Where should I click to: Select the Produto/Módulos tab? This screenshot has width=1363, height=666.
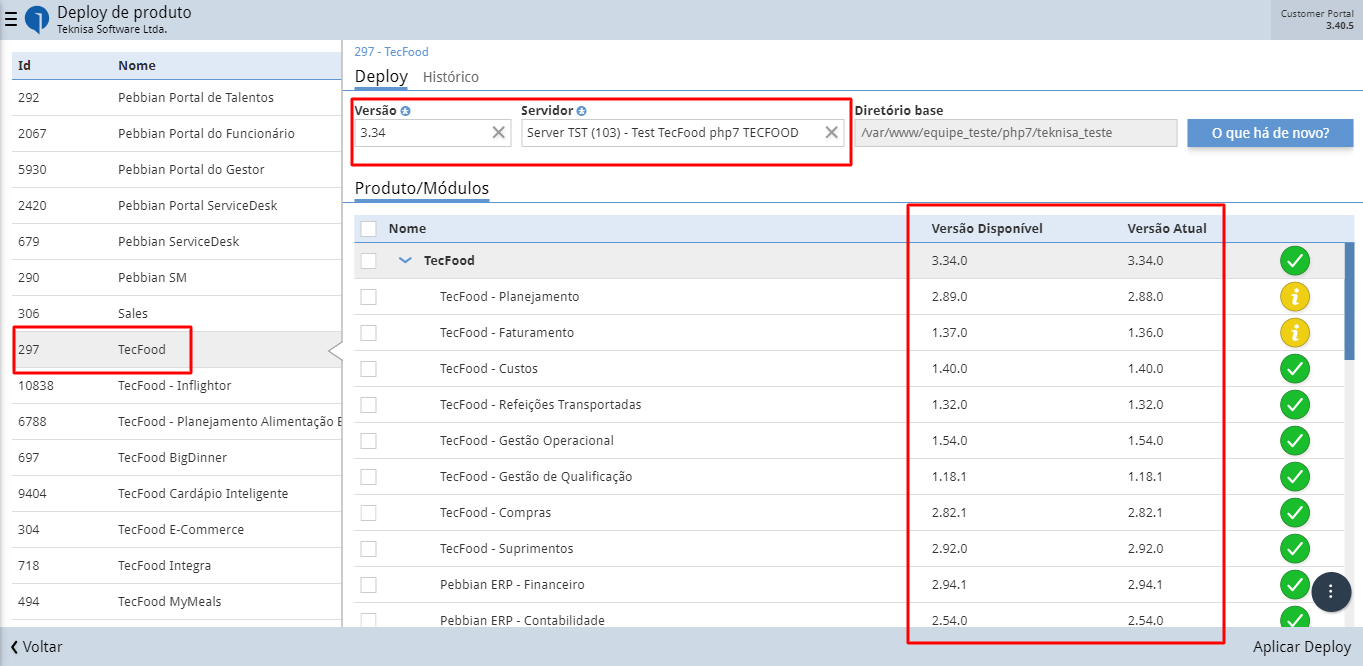[422, 188]
